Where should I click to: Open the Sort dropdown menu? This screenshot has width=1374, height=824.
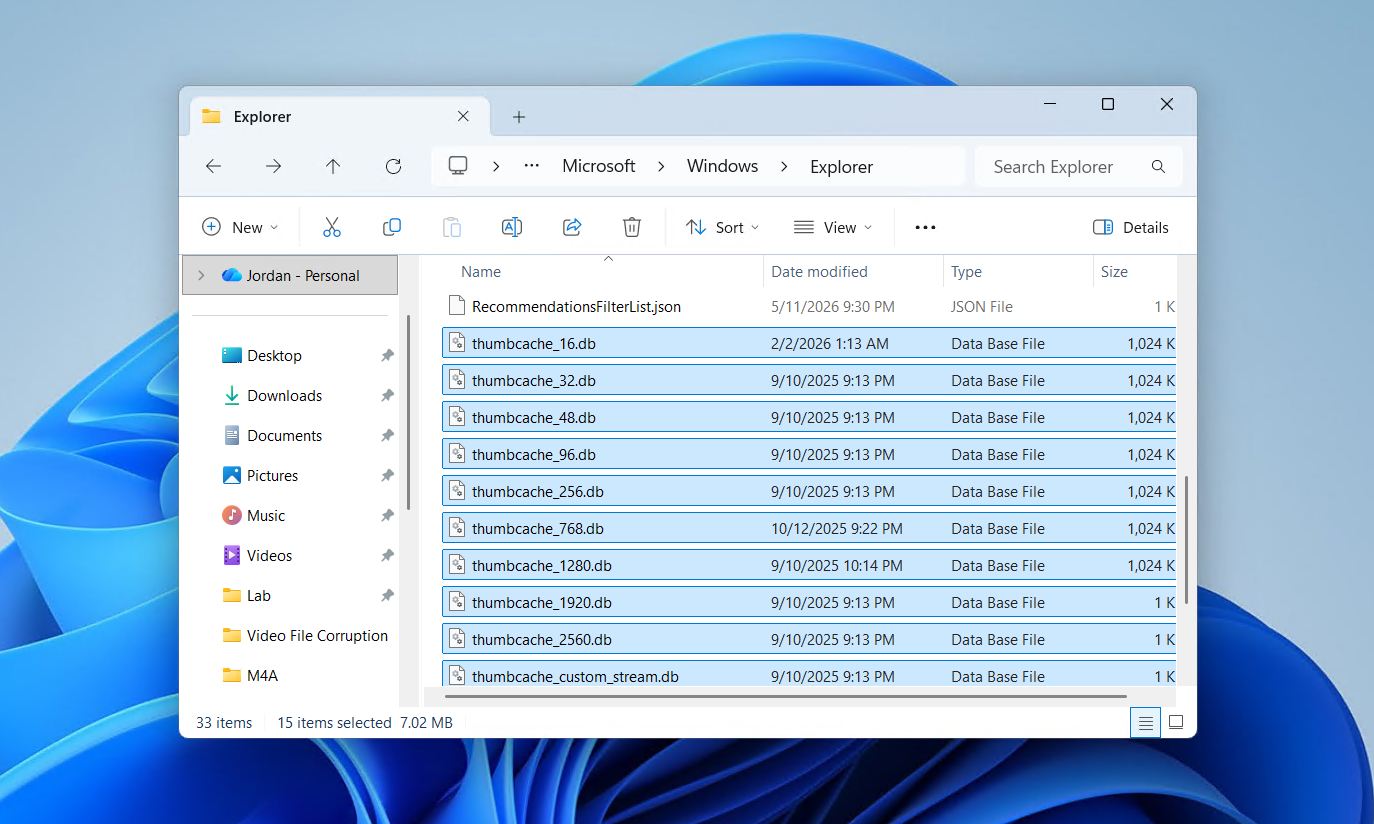click(x=722, y=227)
